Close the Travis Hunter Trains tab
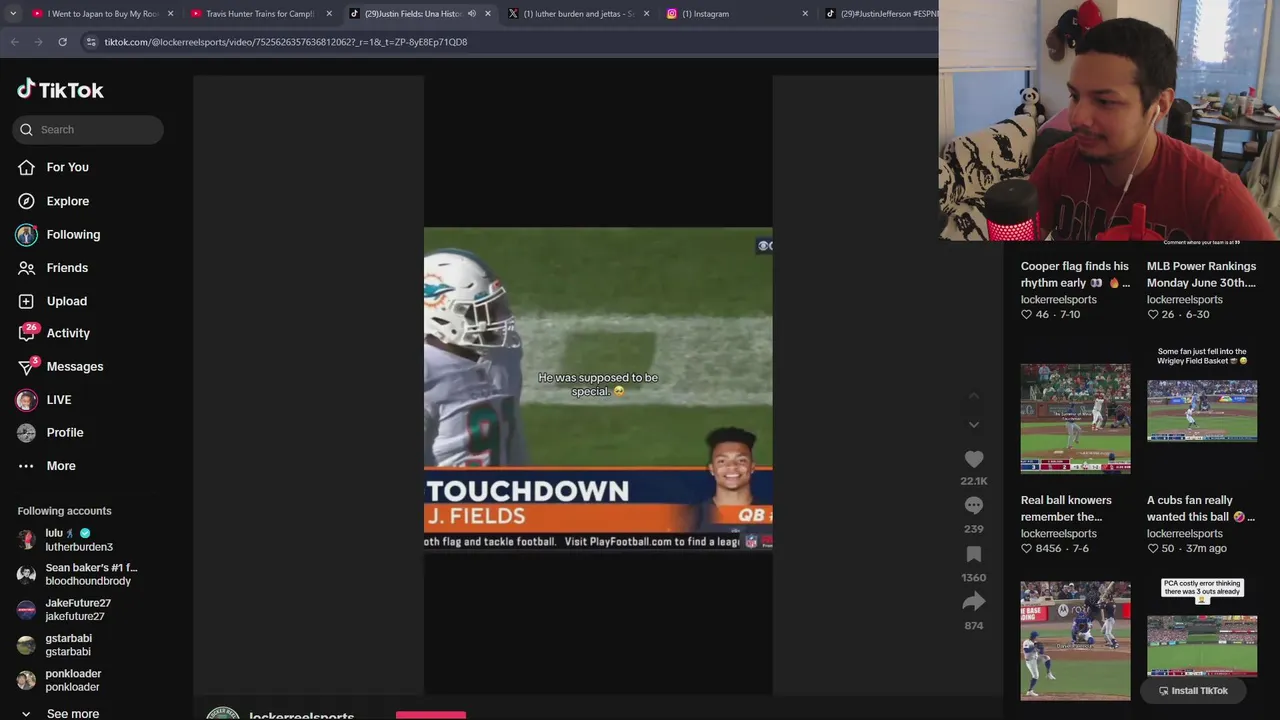The height and width of the screenshot is (720, 1280). [x=329, y=14]
